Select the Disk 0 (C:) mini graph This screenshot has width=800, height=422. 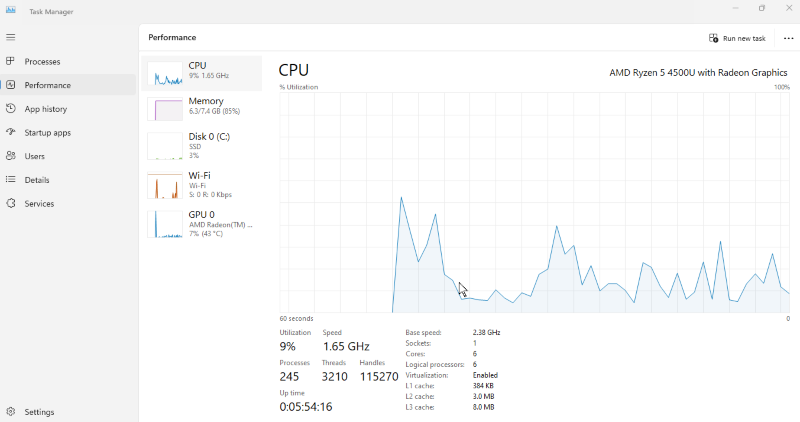165,146
